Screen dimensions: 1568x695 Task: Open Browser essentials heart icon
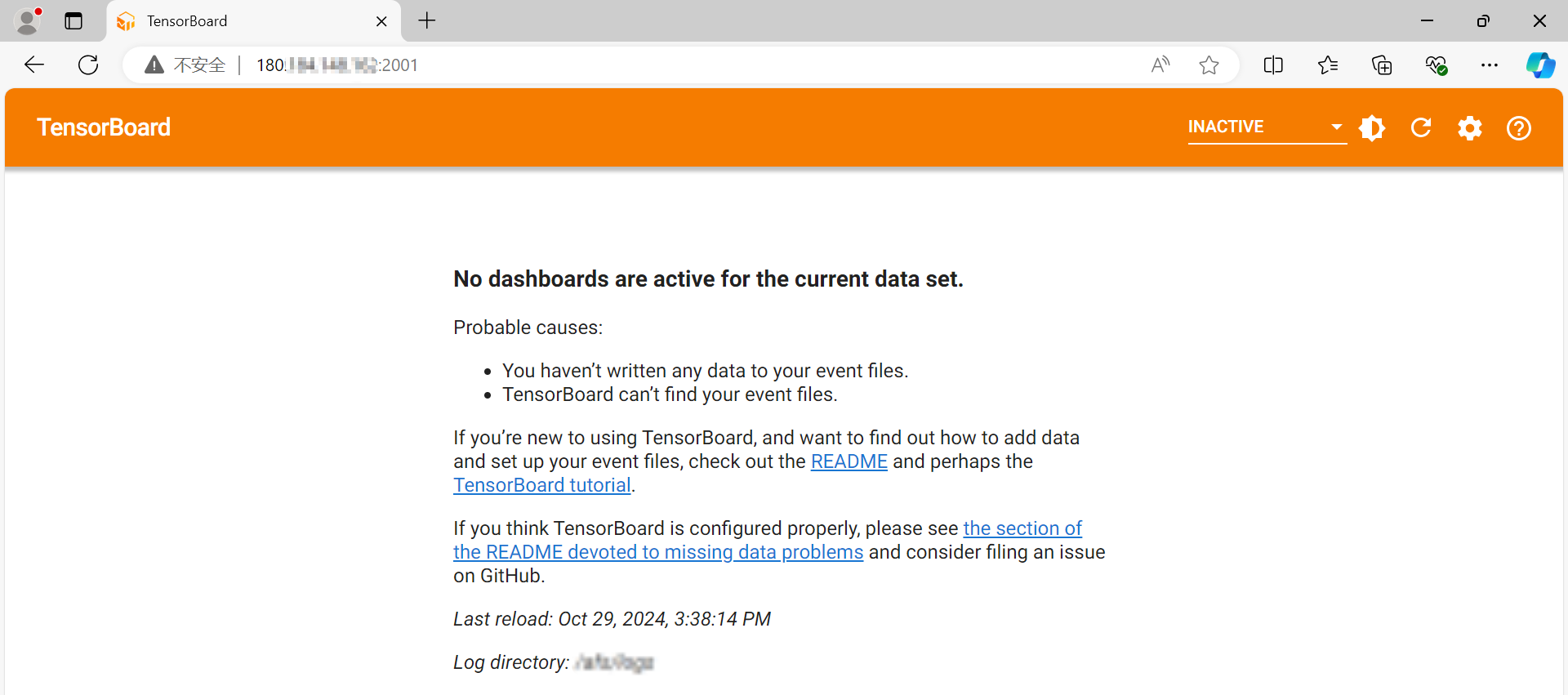[1436, 65]
